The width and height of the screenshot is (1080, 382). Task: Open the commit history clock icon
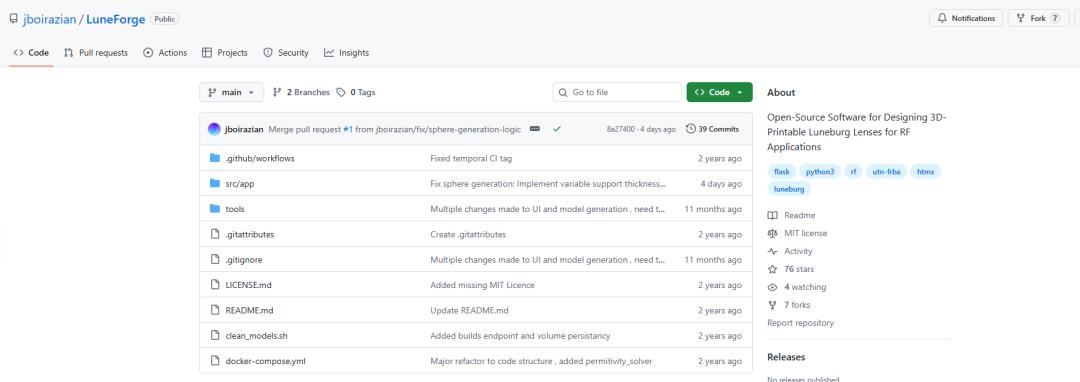tap(691, 129)
